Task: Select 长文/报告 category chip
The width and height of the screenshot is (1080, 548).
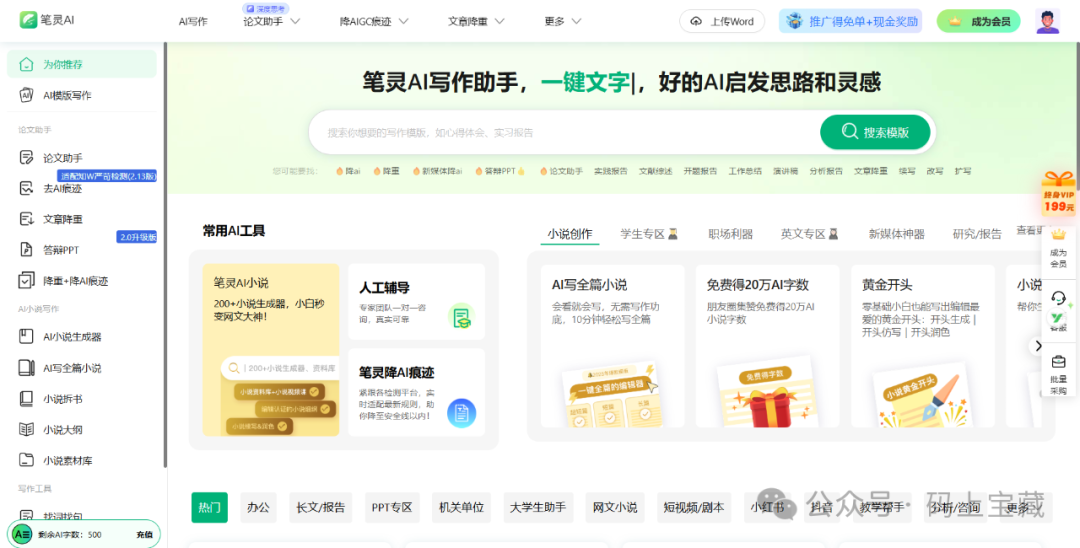Action: click(x=320, y=507)
